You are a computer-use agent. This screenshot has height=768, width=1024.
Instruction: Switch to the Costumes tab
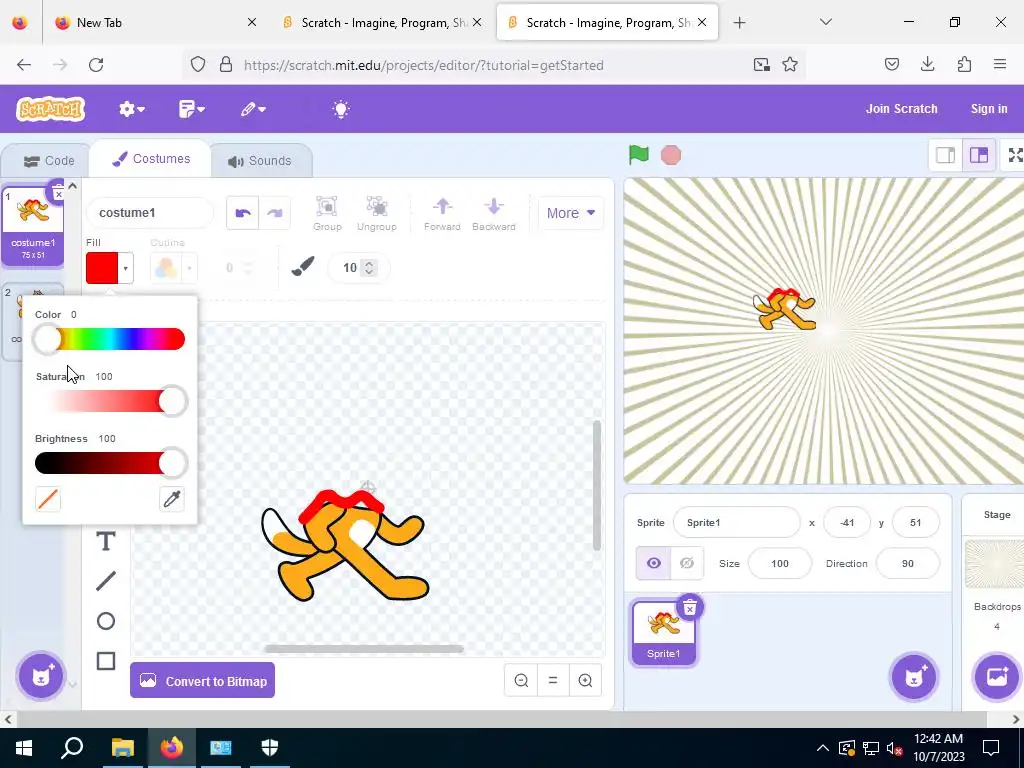tap(151, 159)
